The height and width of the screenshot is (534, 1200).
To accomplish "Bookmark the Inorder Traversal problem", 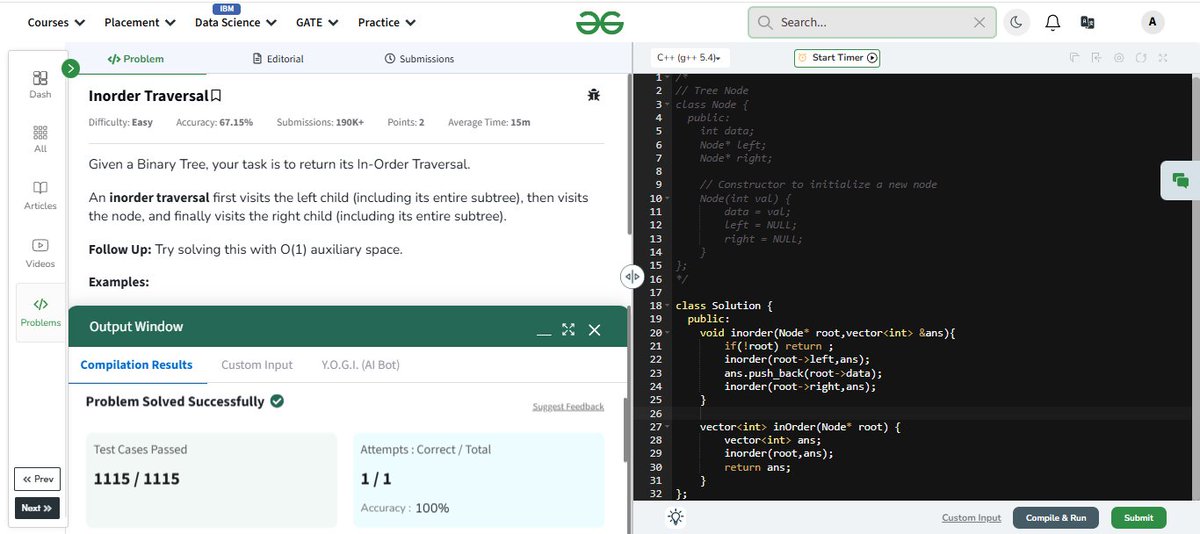I will click(x=216, y=96).
